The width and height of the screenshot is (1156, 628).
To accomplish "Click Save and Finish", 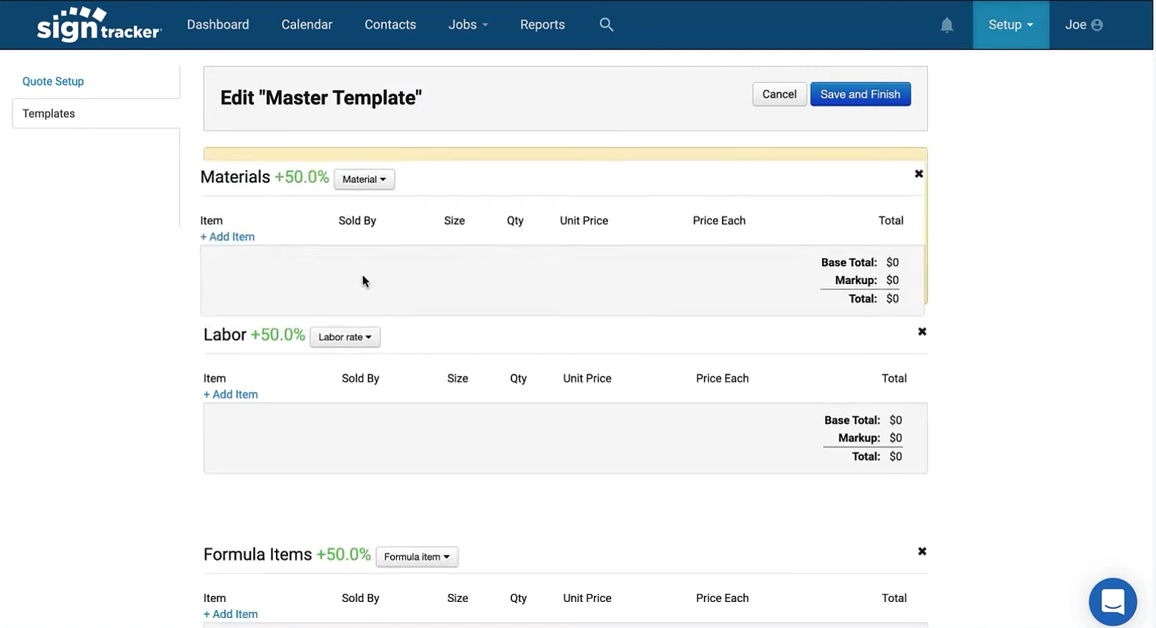I will (x=860, y=94).
